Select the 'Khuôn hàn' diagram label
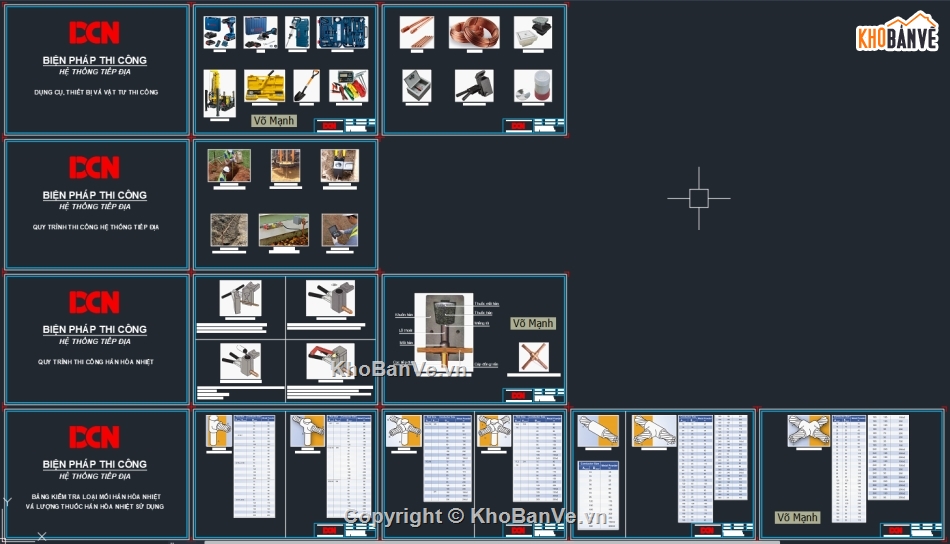This screenshot has height=544, width=950. click(x=404, y=315)
